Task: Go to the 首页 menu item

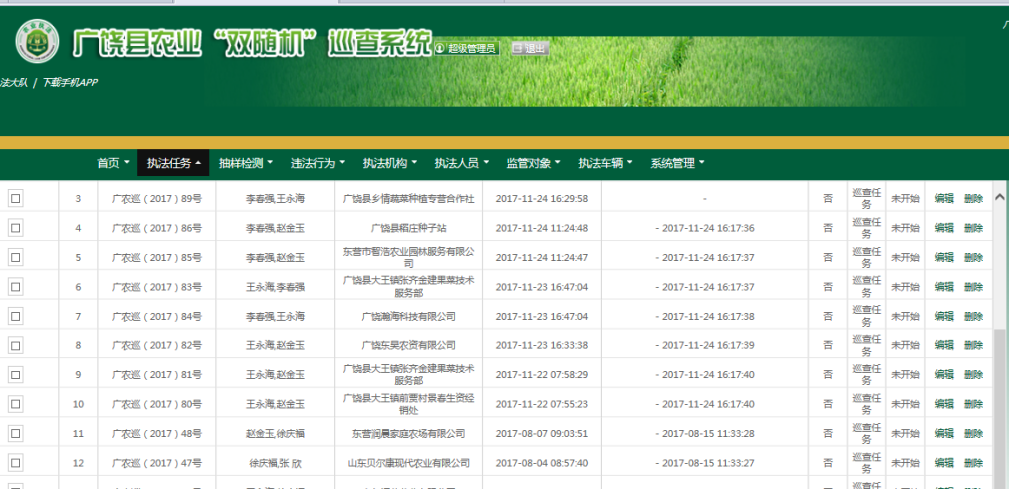Action: 112,163
